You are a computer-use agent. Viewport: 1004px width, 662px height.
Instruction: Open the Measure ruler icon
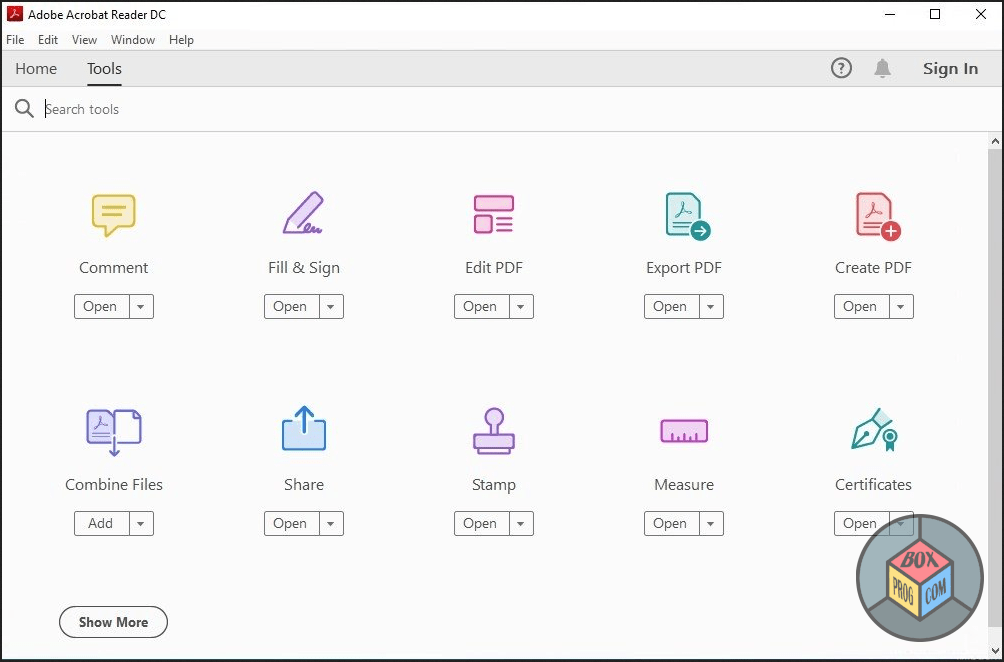tap(683, 430)
